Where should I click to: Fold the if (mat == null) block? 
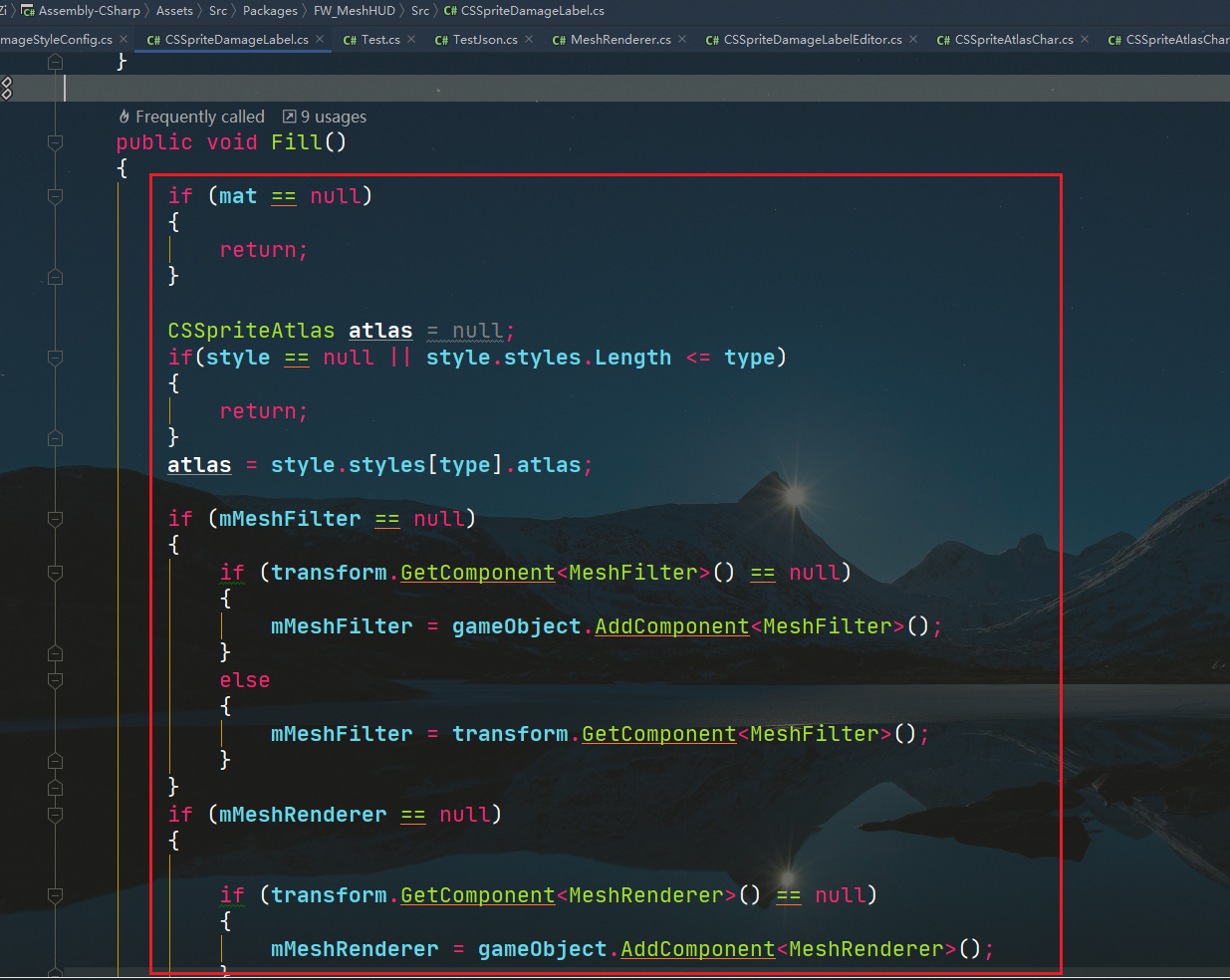(56, 196)
